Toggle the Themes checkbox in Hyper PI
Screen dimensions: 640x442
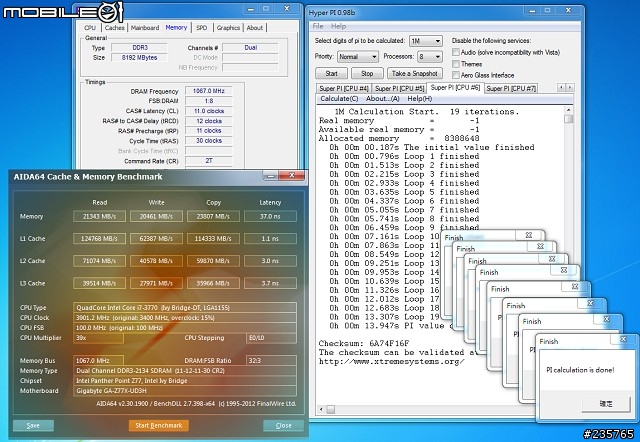pyautogui.click(x=456, y=64)
